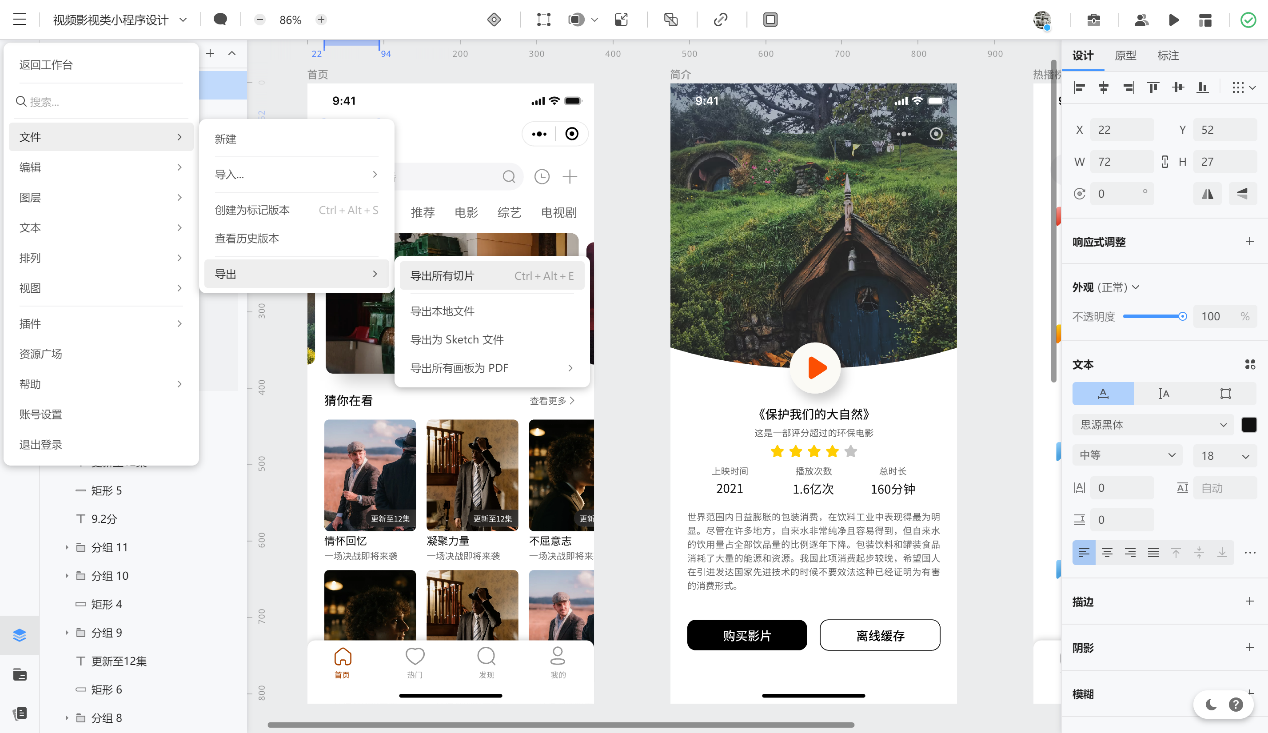
Task: Open the distribute spacing grid dropdown
Action: click(x=1243, y=88)
